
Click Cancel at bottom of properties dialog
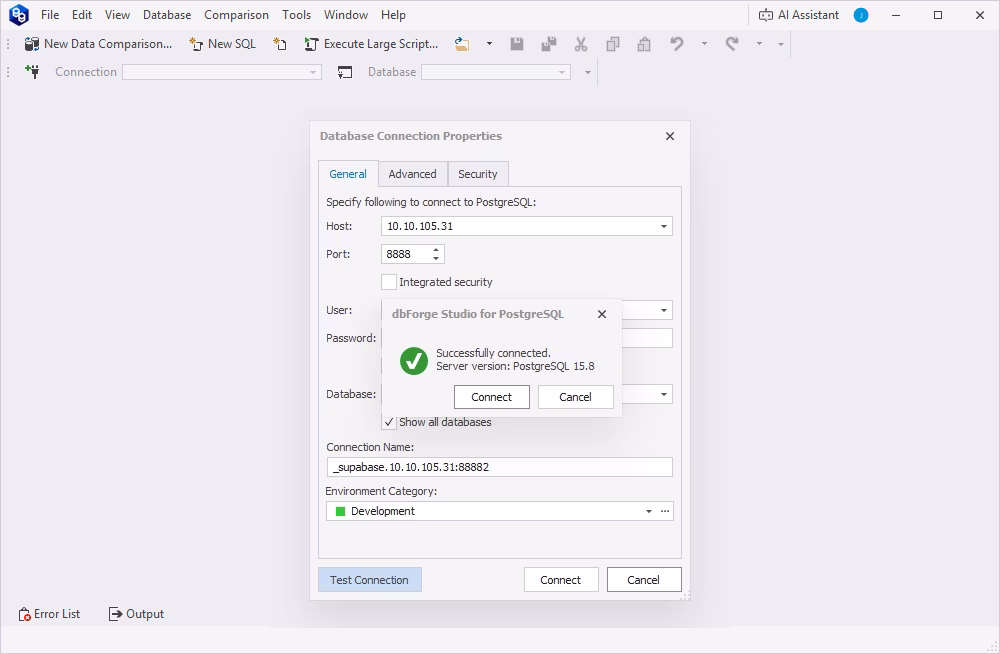click(643, 580)
